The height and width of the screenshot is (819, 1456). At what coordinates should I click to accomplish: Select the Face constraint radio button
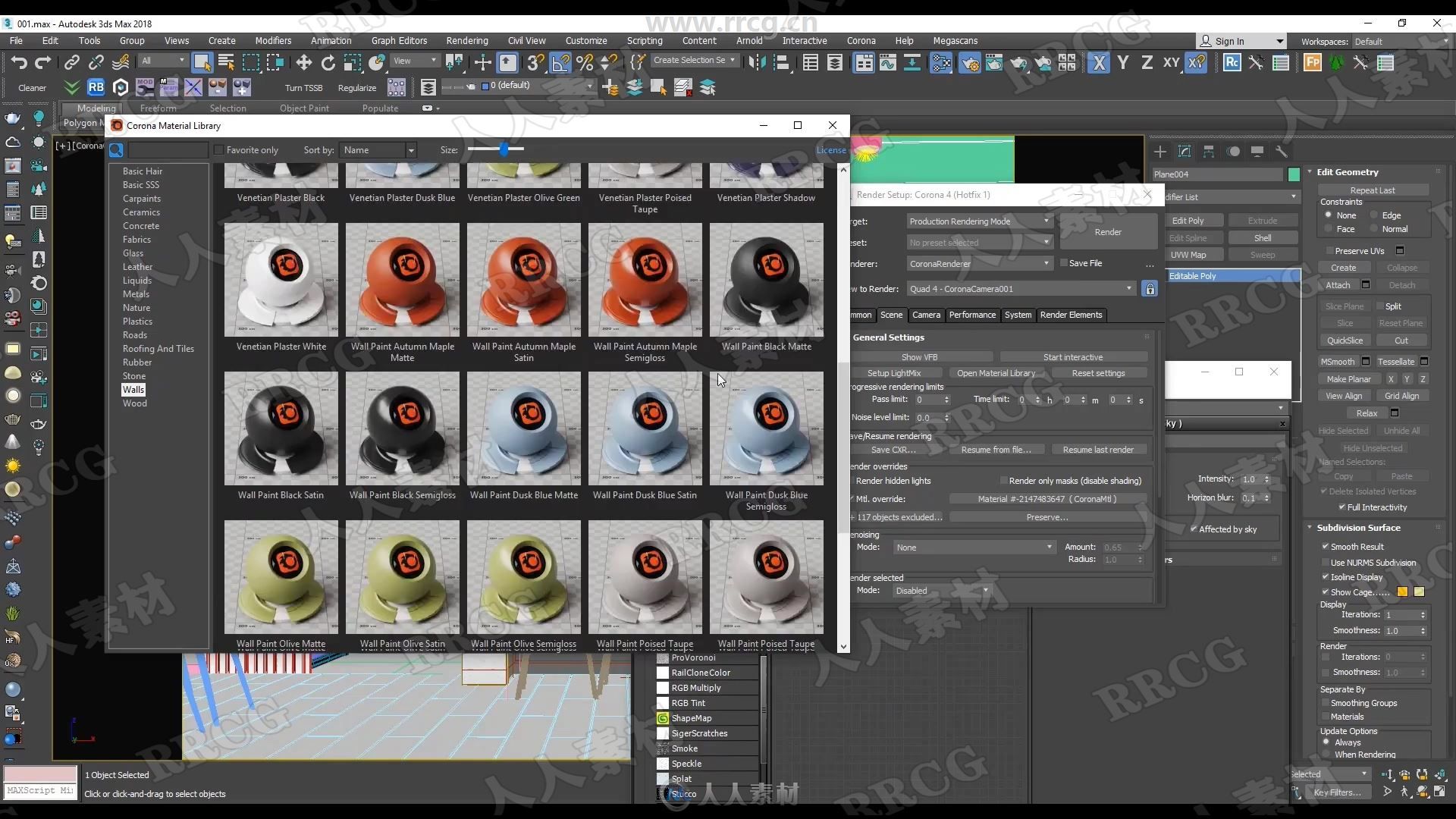(x=1328, y=229)
